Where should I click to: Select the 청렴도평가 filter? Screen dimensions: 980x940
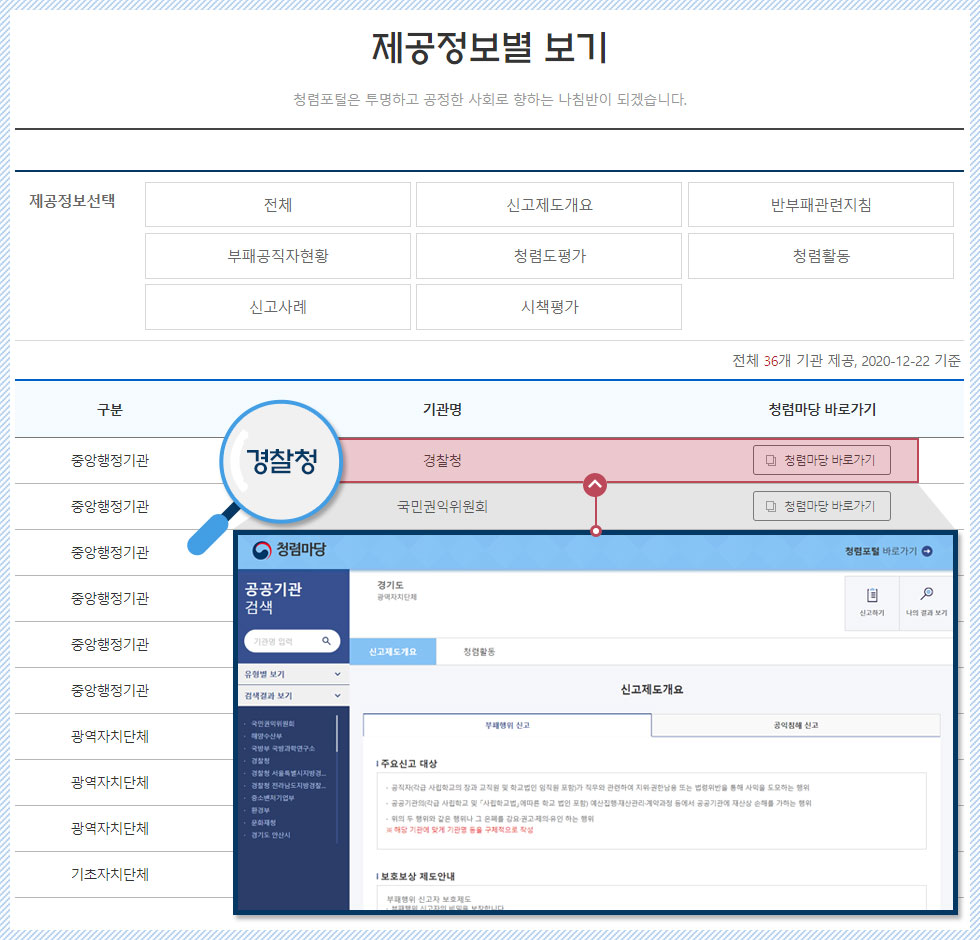(x=549, y=256)
